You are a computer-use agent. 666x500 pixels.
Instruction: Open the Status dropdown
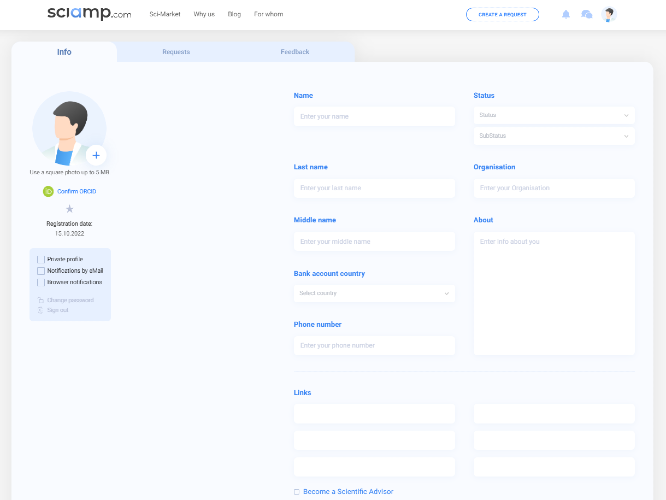[554, 115]
